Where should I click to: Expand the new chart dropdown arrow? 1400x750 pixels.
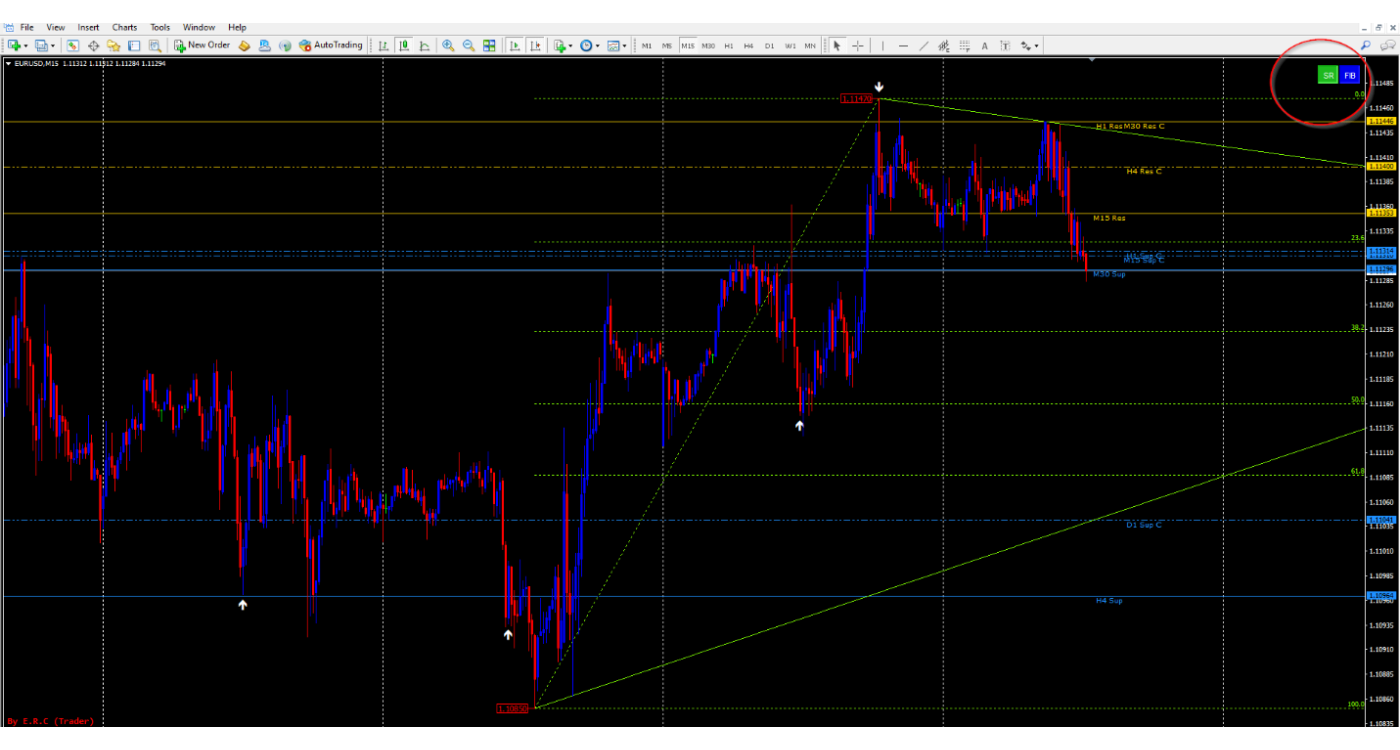(26, 45)
